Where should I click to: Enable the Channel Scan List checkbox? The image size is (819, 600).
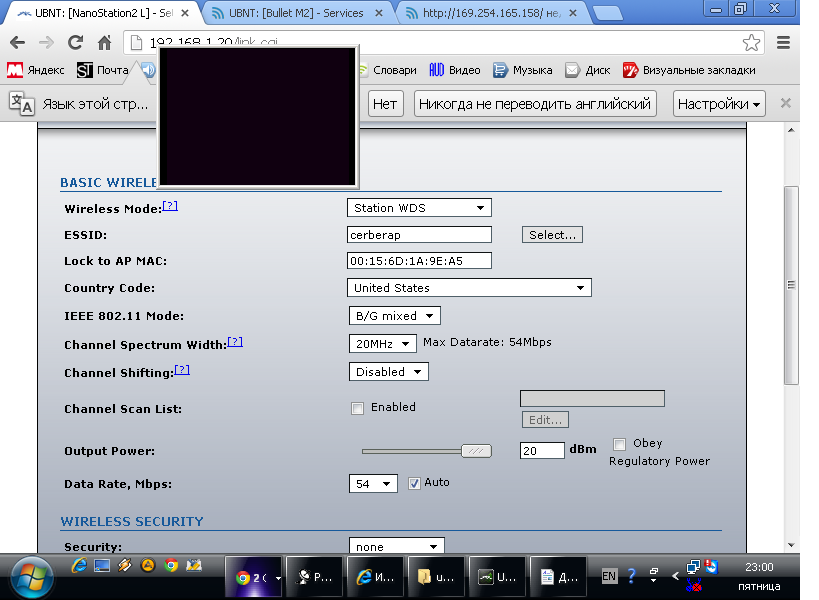[357, 408]
